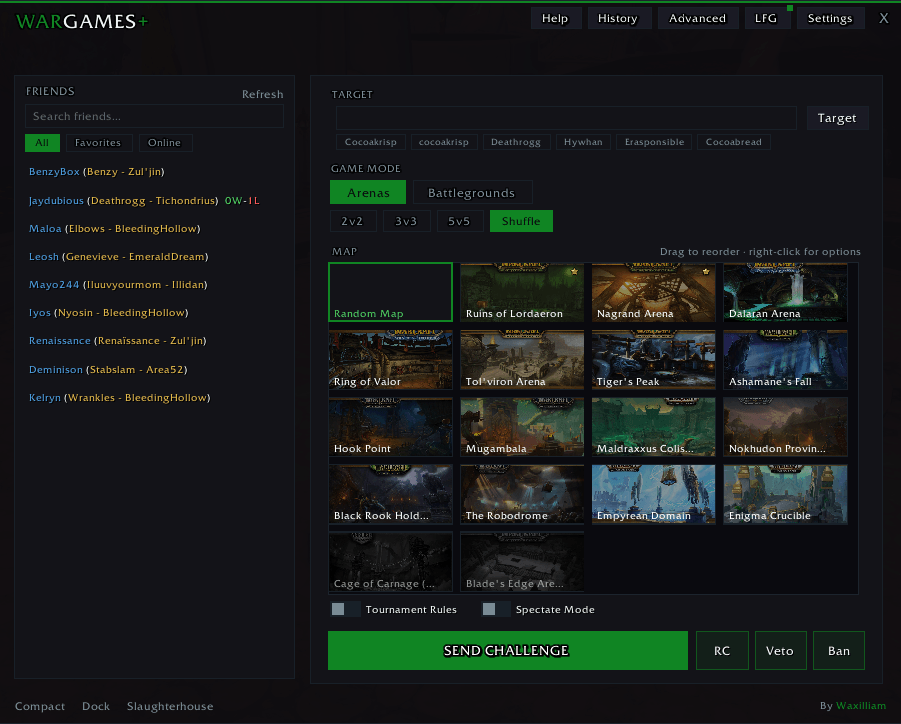This screenshot has height=724, width=901.
Task: Click the Veto button
Action: 780,650
